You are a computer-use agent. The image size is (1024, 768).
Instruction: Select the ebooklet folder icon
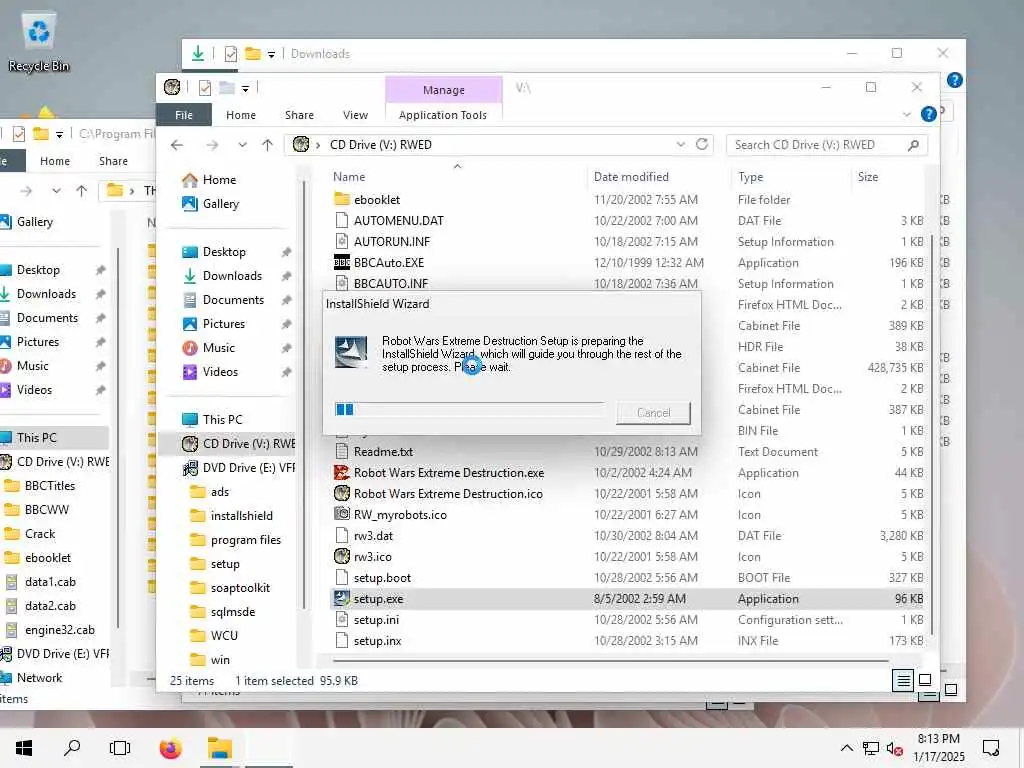(x=342, y=200)
